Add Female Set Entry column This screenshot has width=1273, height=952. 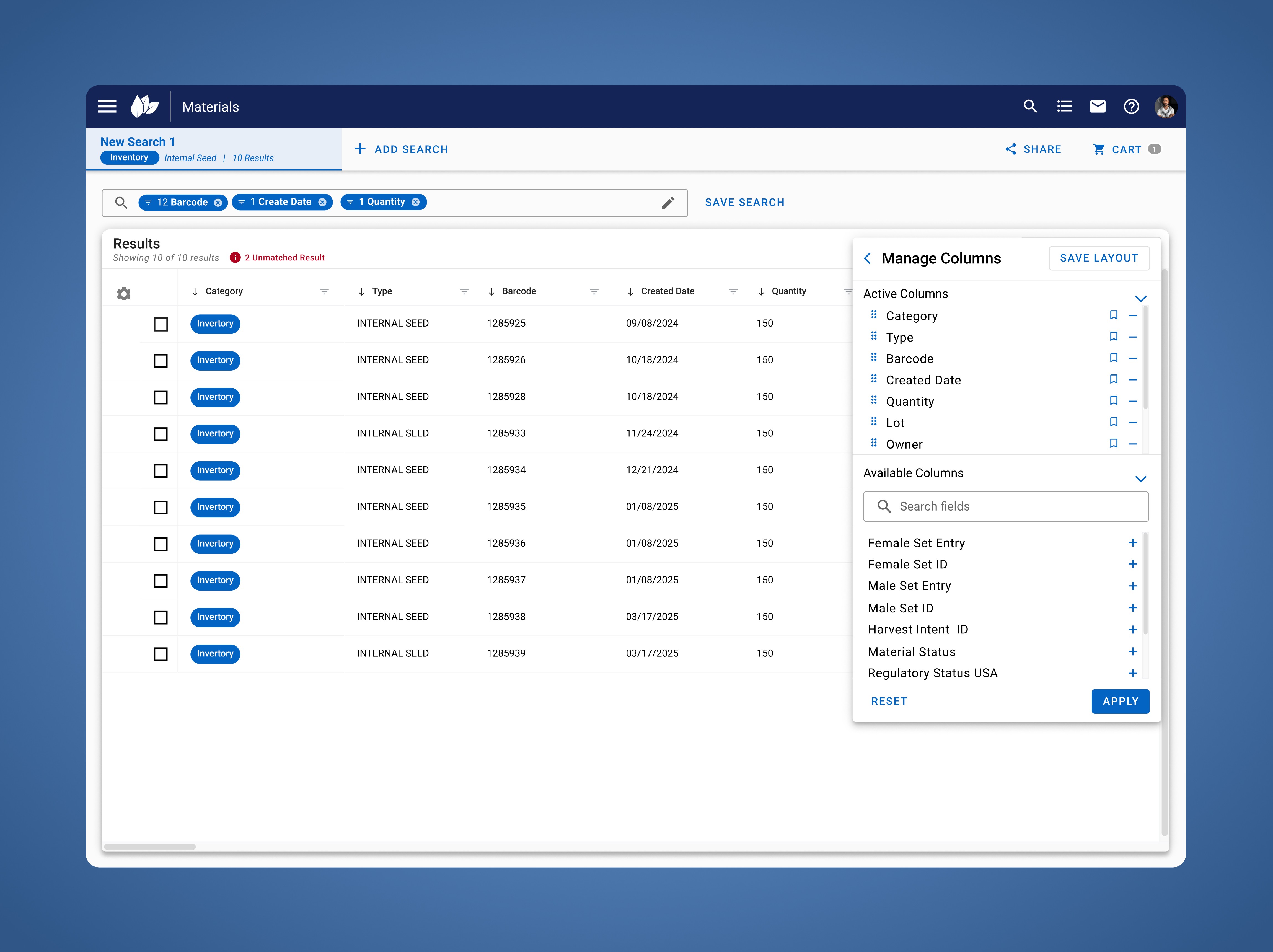click(x=1133, y=543)
